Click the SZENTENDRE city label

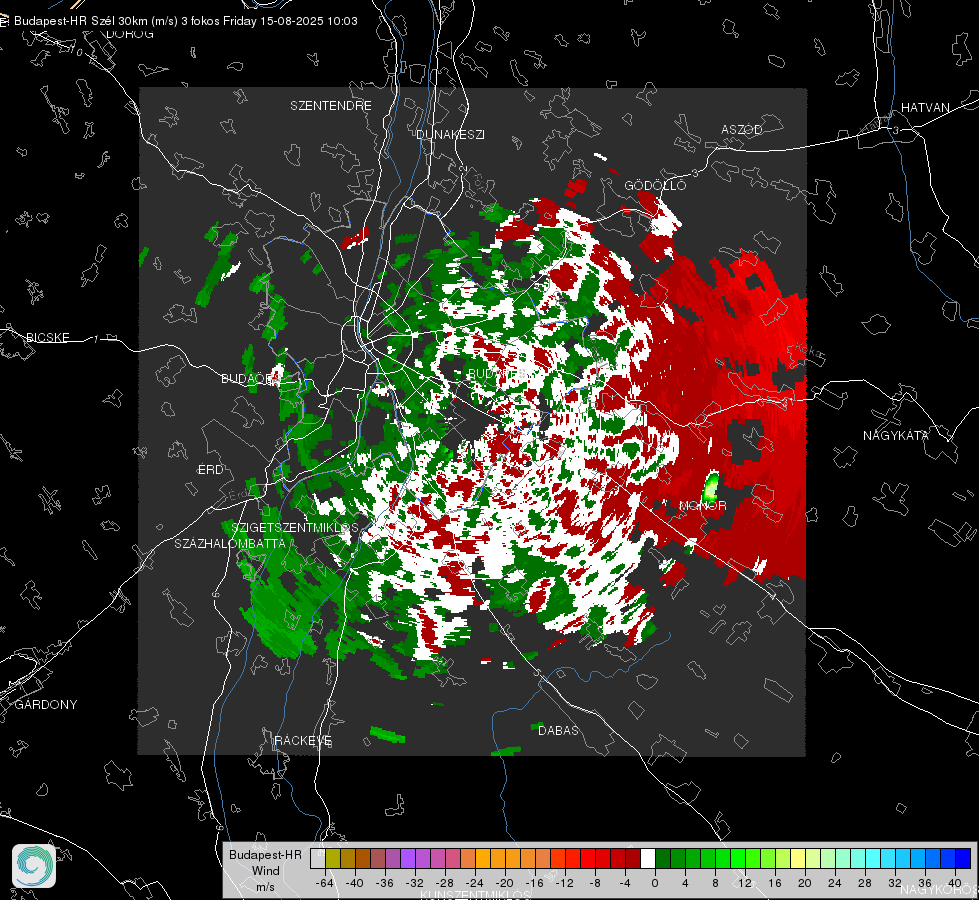[x=331, y=106]
